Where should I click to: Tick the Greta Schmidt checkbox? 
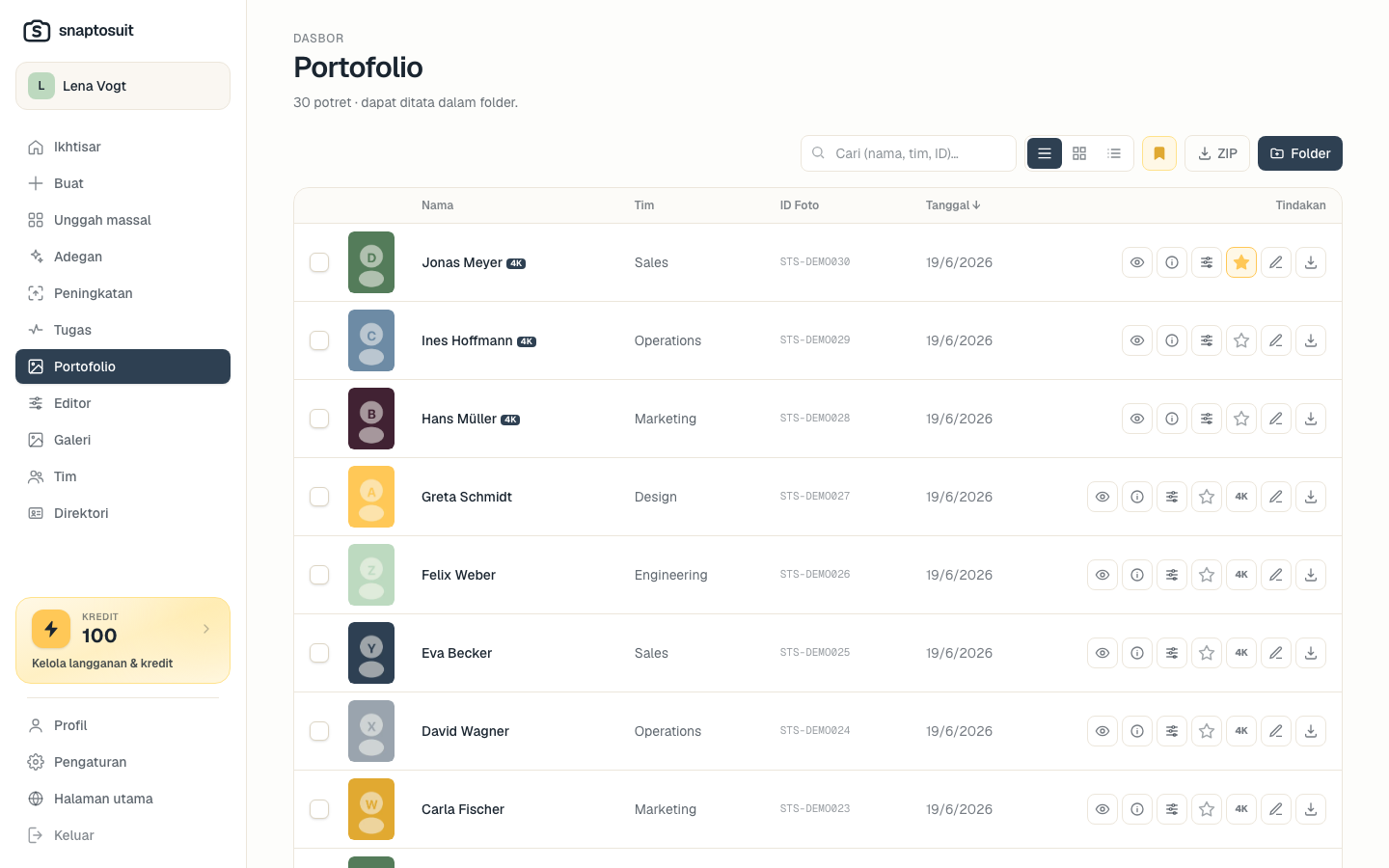coord(319,497)
